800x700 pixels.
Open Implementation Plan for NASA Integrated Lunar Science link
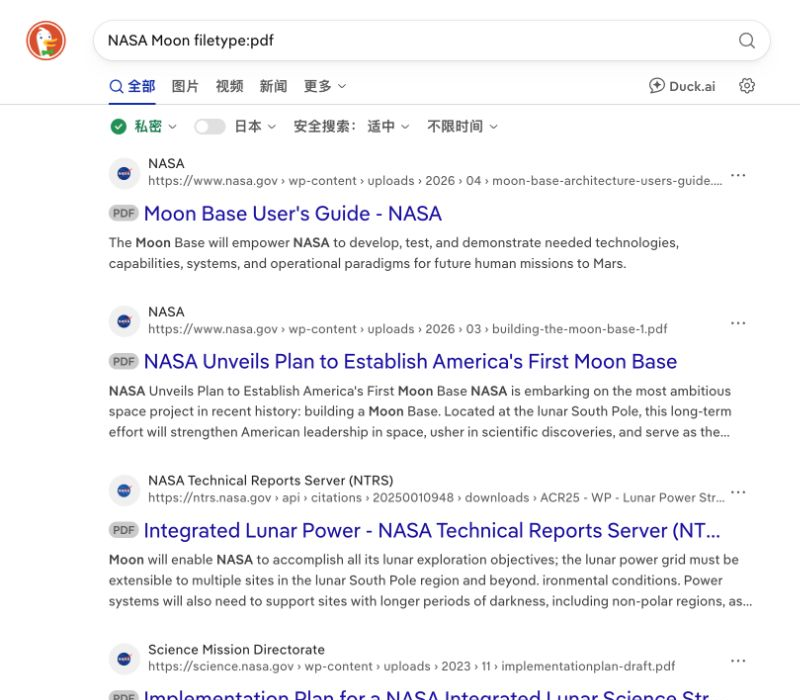pos(427,694)
